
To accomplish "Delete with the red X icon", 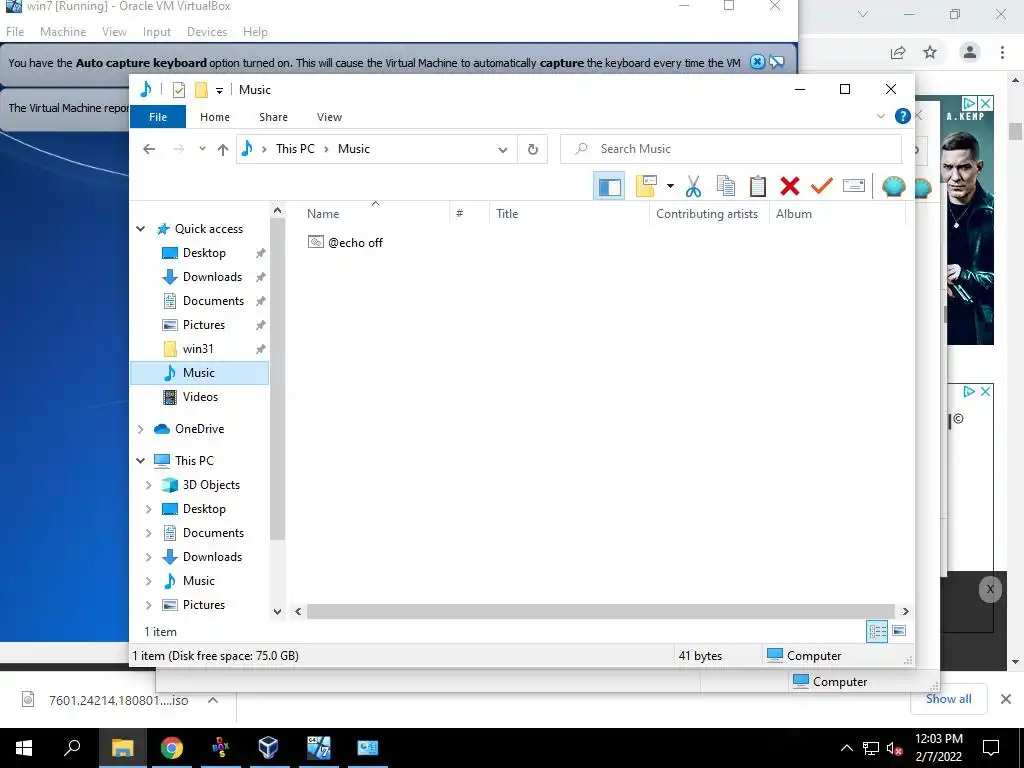I will click(790, 187).
